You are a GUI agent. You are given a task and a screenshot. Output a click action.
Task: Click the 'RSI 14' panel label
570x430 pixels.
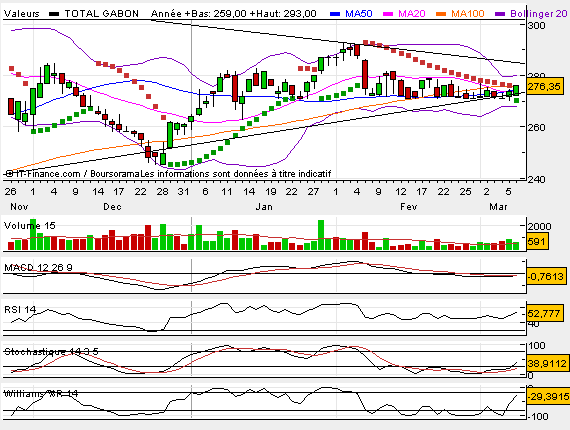(x=20, y=310)
